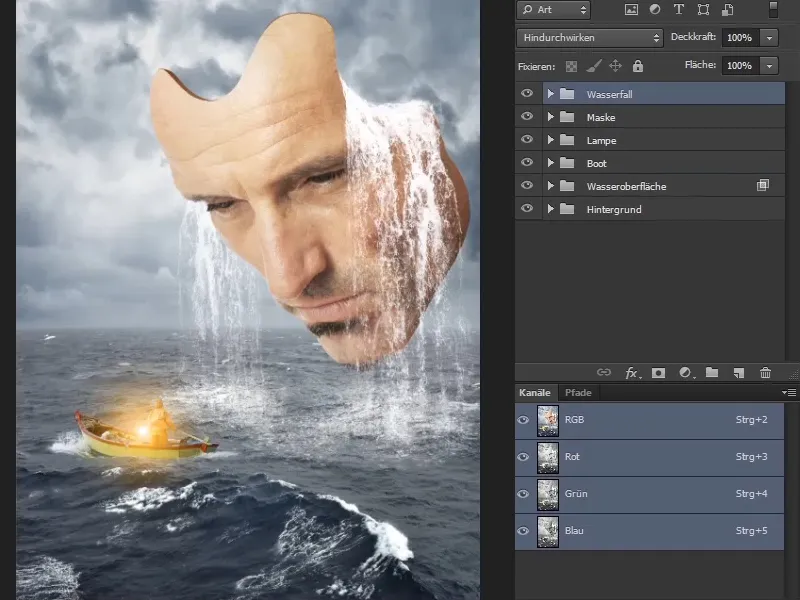Screen dimensions: 800x600
Task: Switch to the Kanäle tab
Action: (535, 392)
